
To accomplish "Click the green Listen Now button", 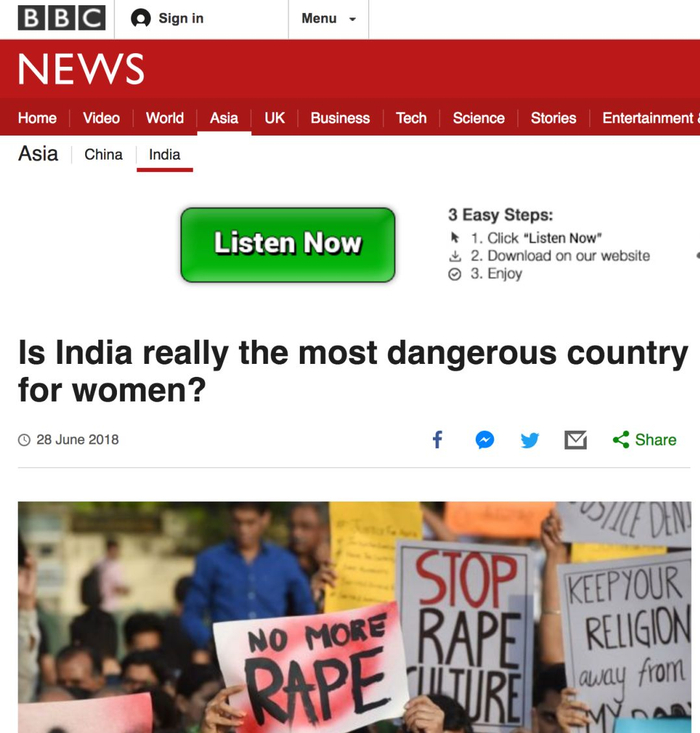I will 288,245.
